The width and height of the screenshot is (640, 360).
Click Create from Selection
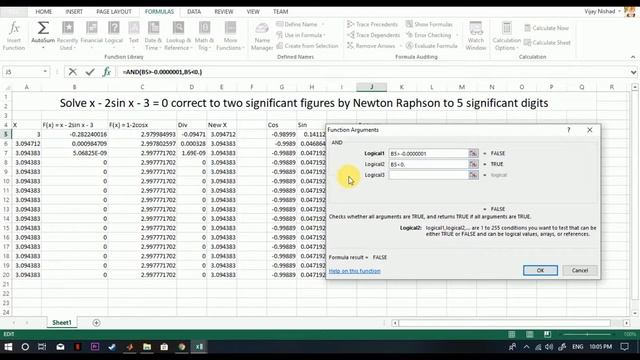click(x=307, y=46)
